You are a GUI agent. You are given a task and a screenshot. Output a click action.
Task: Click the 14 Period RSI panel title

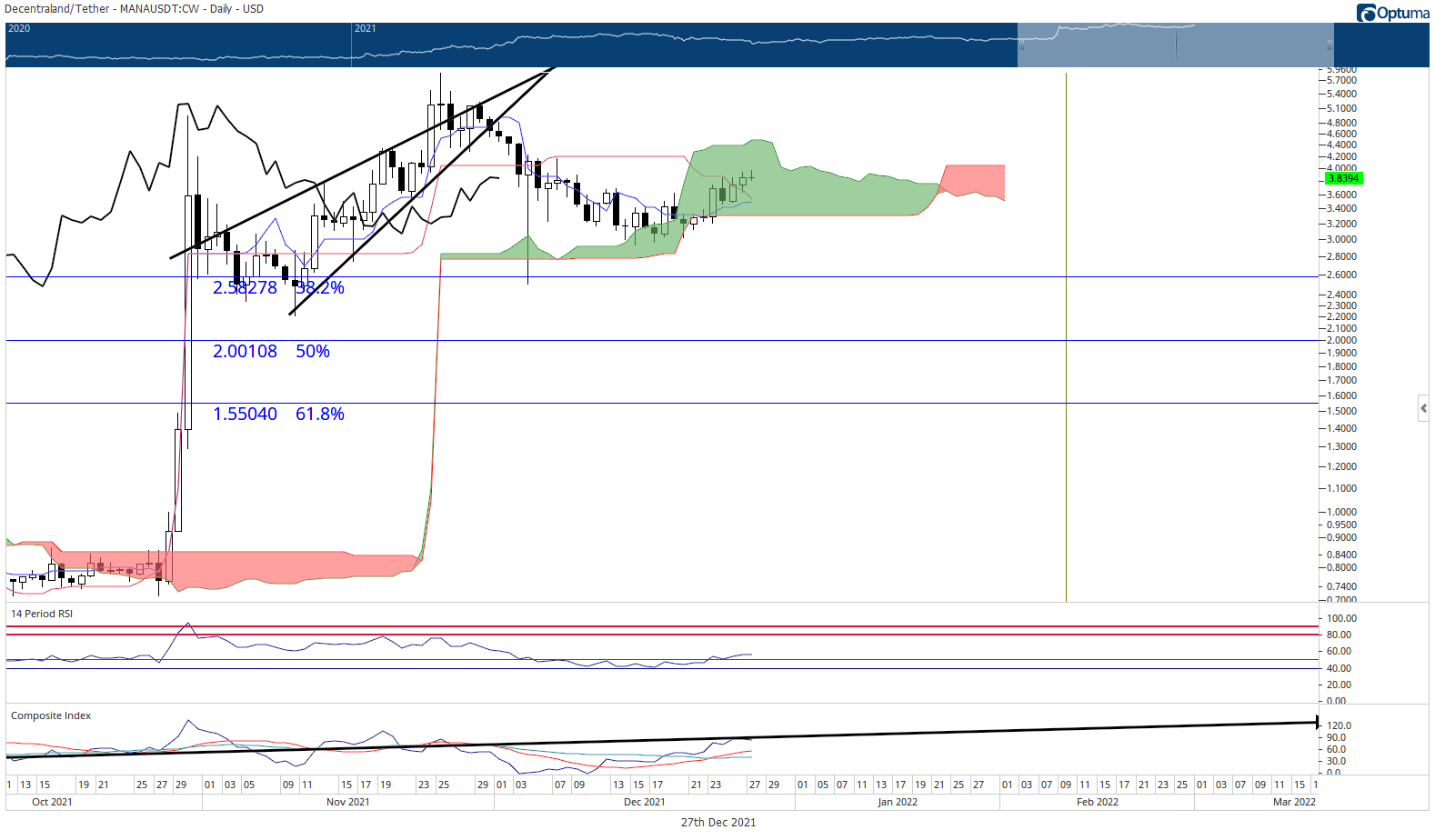click(x=42, y=614)
